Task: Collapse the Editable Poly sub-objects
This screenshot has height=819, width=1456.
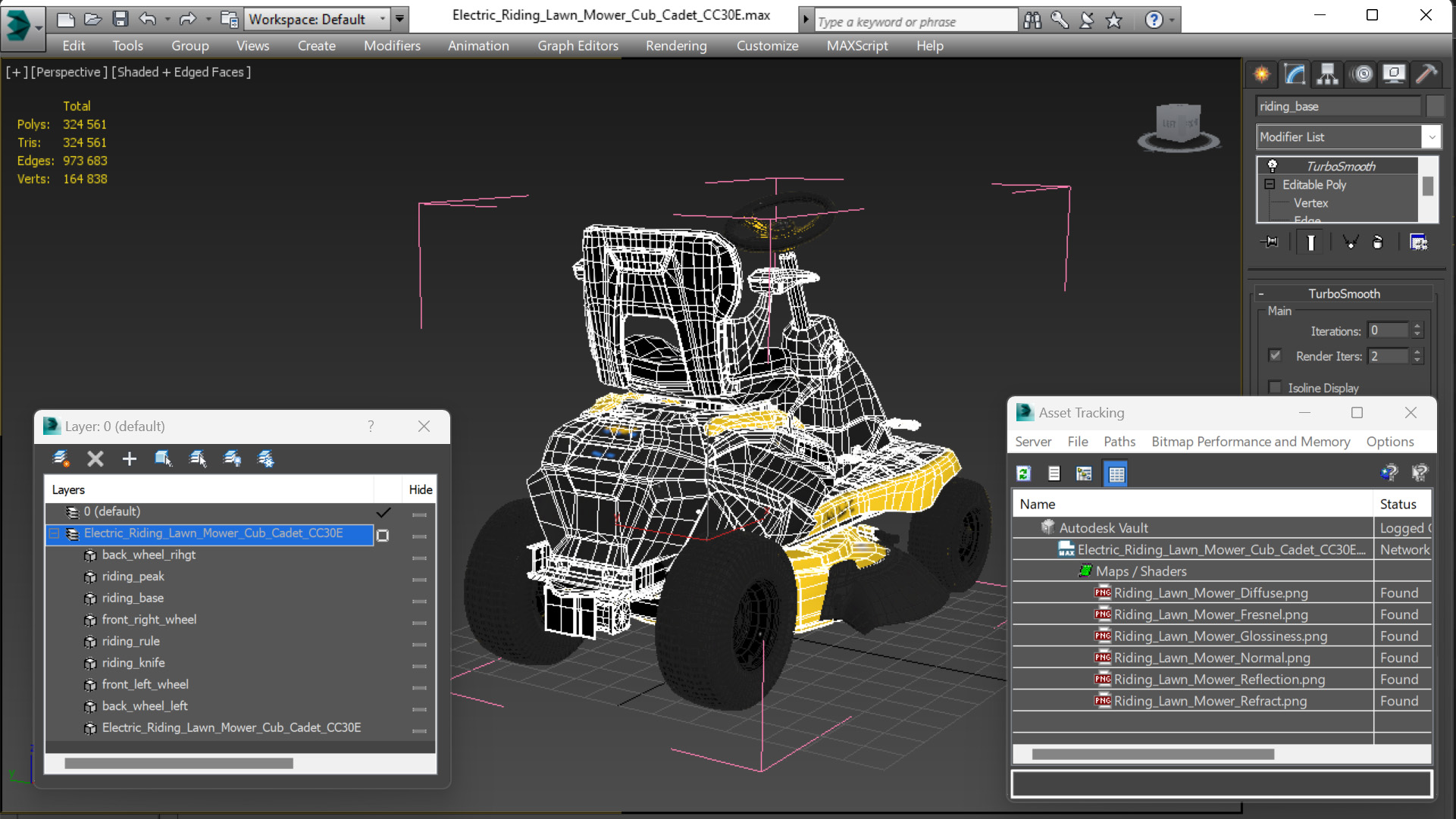Action: tap(1270, 184)
